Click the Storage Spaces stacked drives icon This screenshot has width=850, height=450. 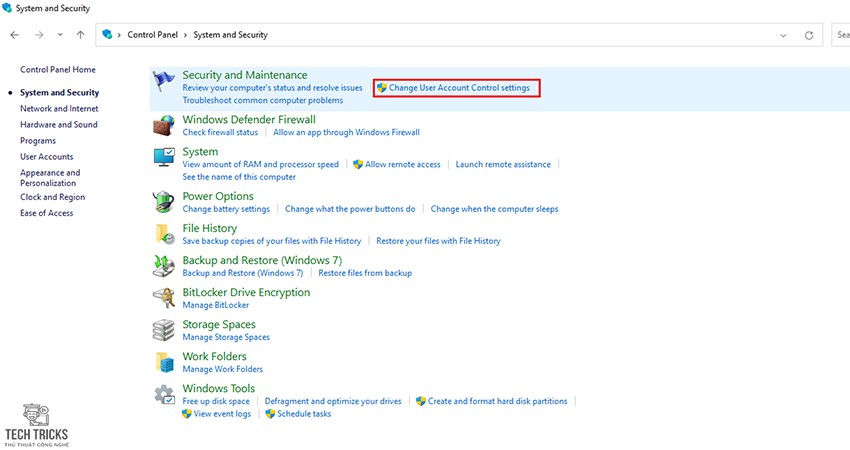[x=164, y=330]
